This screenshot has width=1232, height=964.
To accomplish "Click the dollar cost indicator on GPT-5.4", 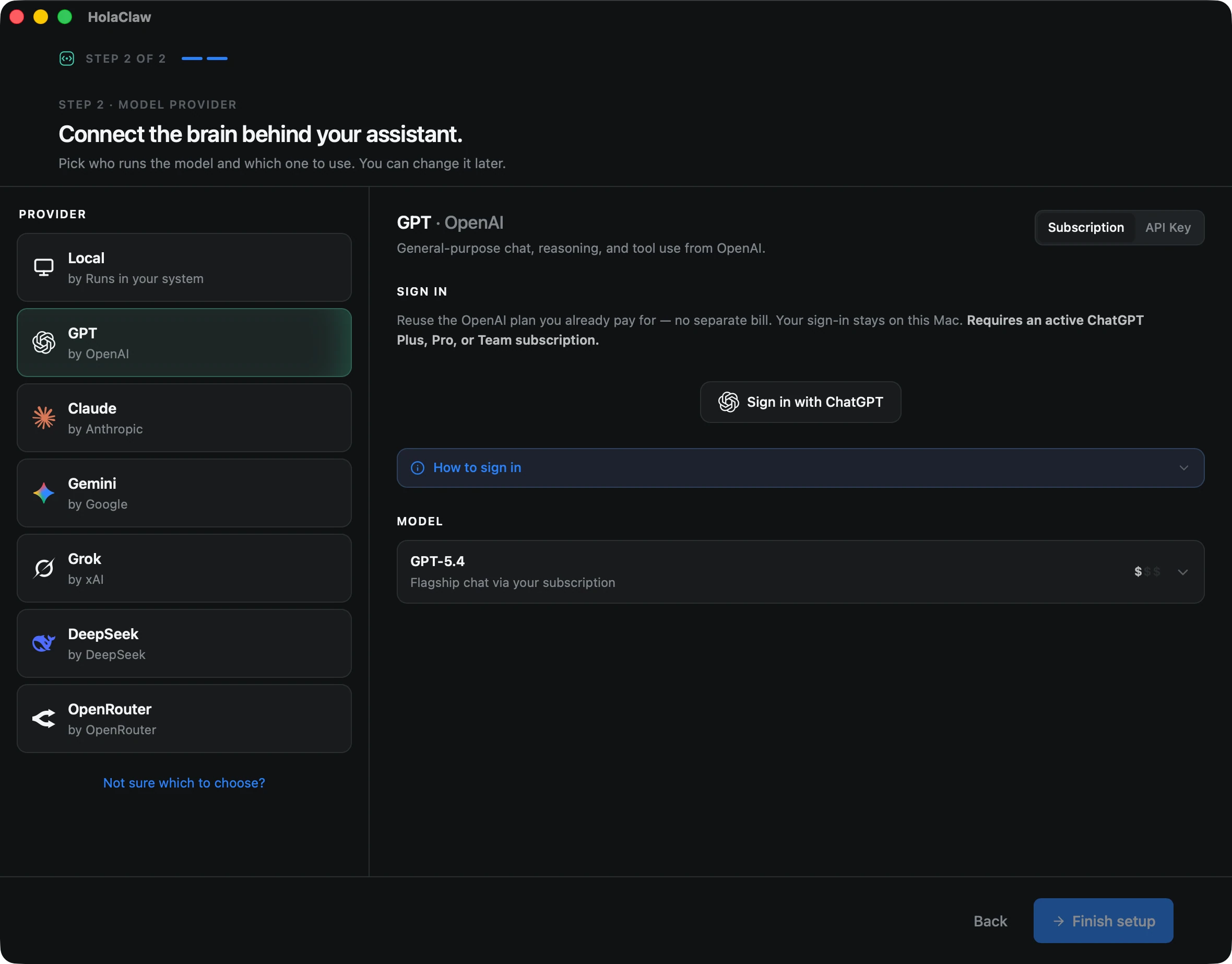I will (x=1147, y=572).
